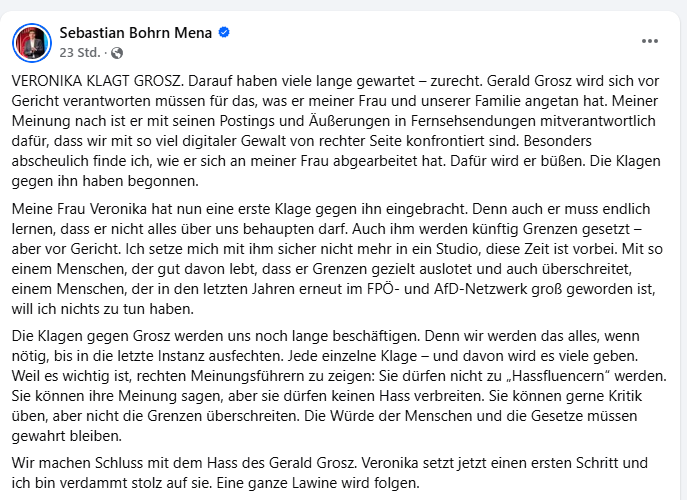Open the Sebastian Bohrn Mena profile name link
687x500 pixels.
click(x=135, y=32)
